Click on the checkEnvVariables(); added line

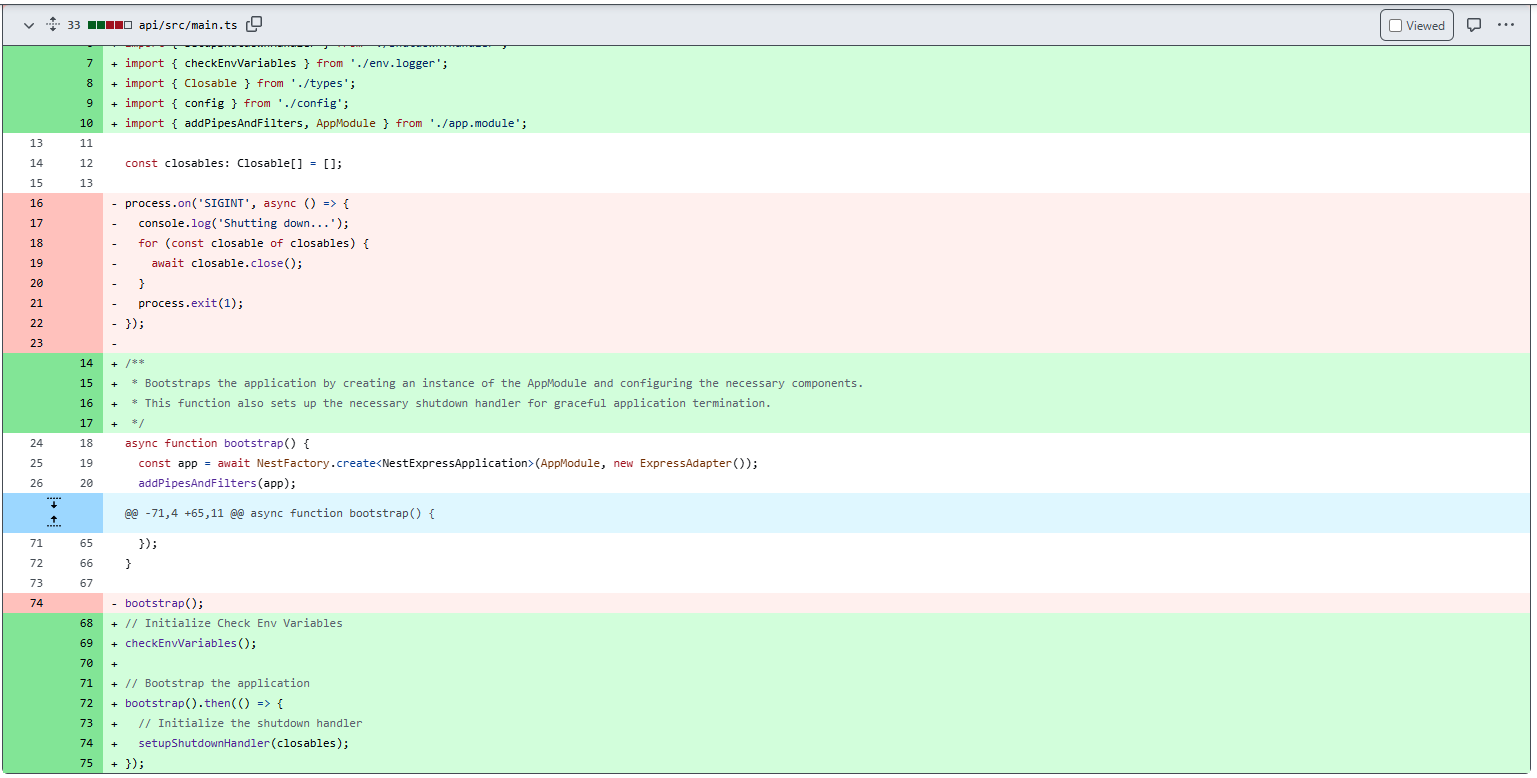coord(190,643)
